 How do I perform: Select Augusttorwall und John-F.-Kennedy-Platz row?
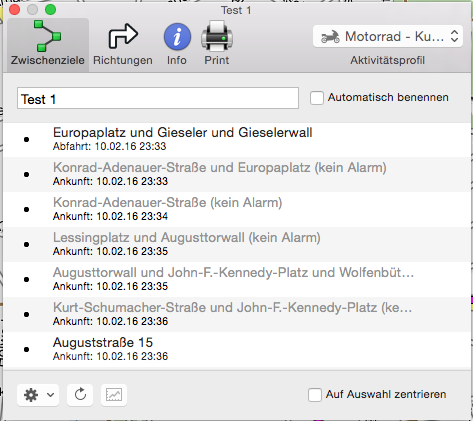[x=237, y=279]
